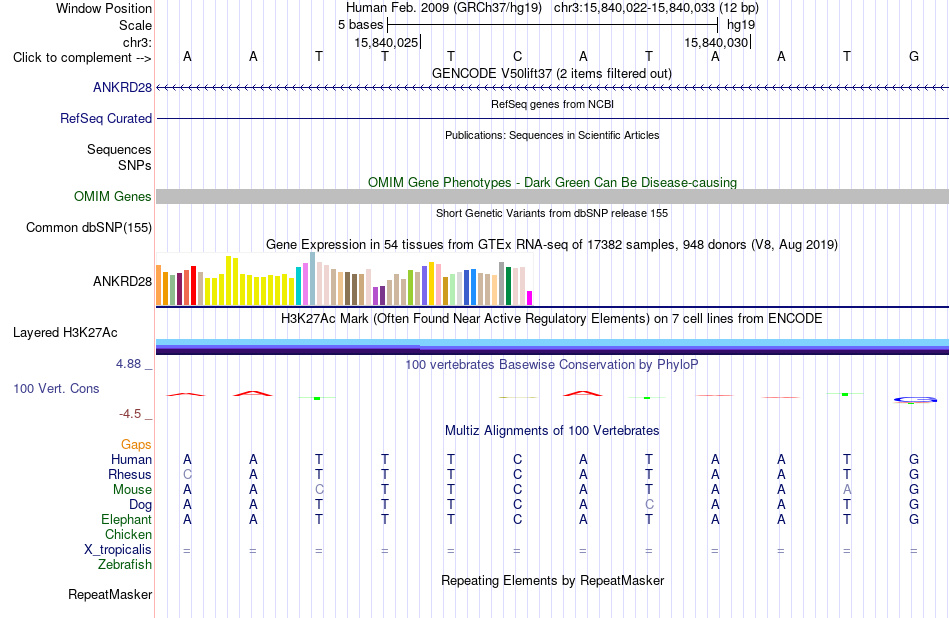This screenshot has width=950, height=618.
Task: Click the '5 bases' scale label
Action: coord(360,25)
